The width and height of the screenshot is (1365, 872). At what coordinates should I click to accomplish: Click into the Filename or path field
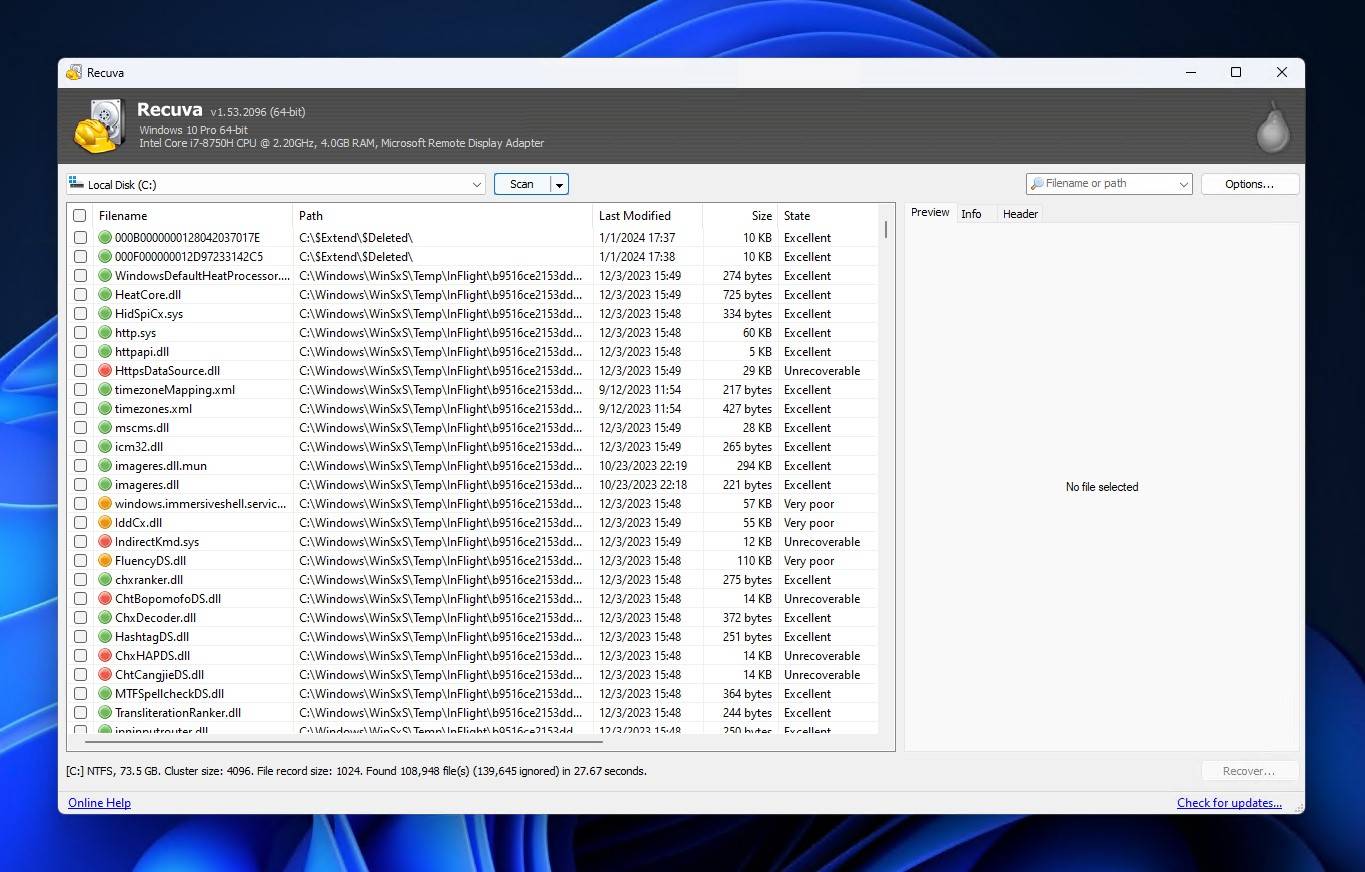coord(1108,184)
